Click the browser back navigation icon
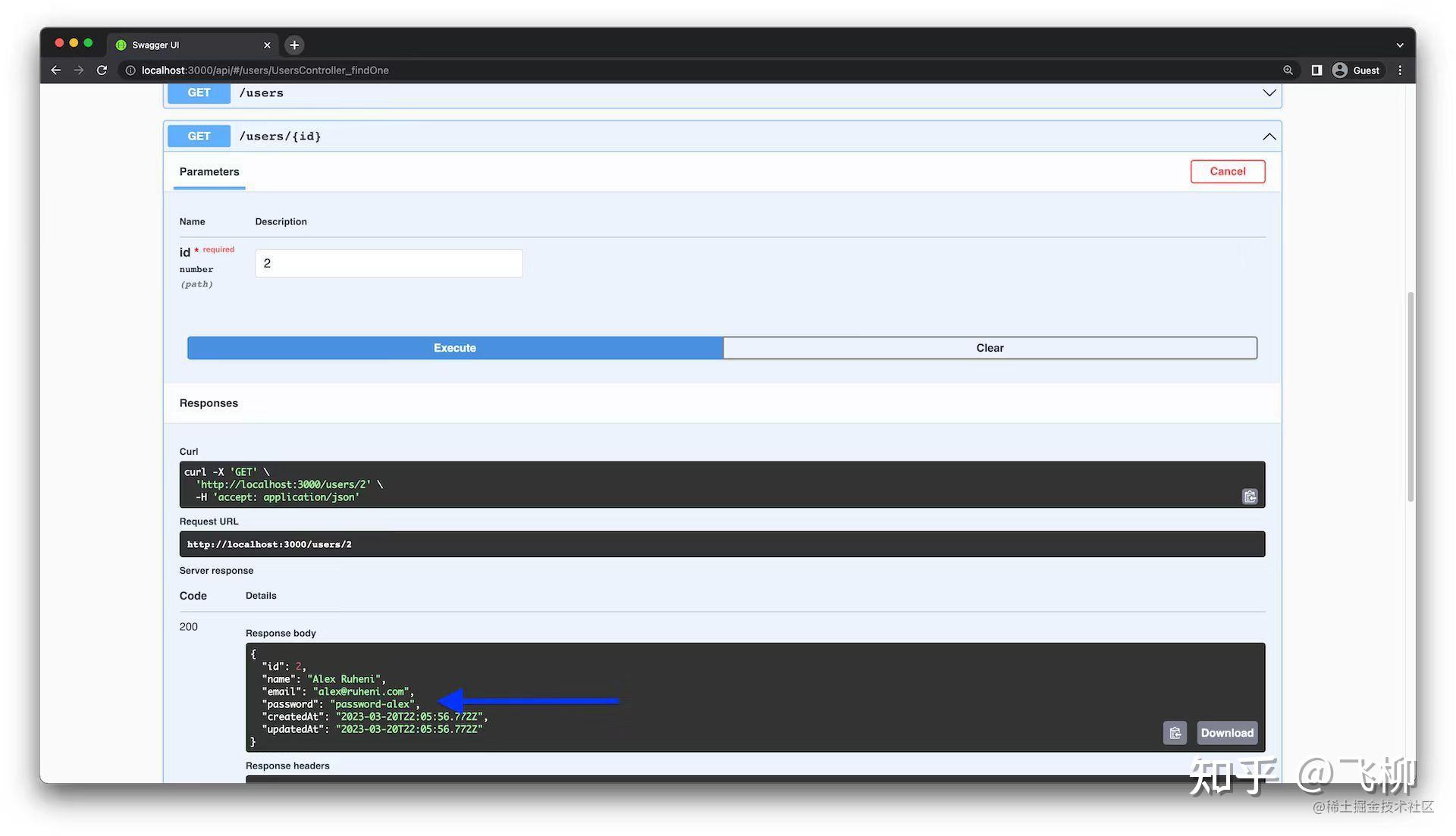This screenshot has height=836, width=1456. (55, 70)
